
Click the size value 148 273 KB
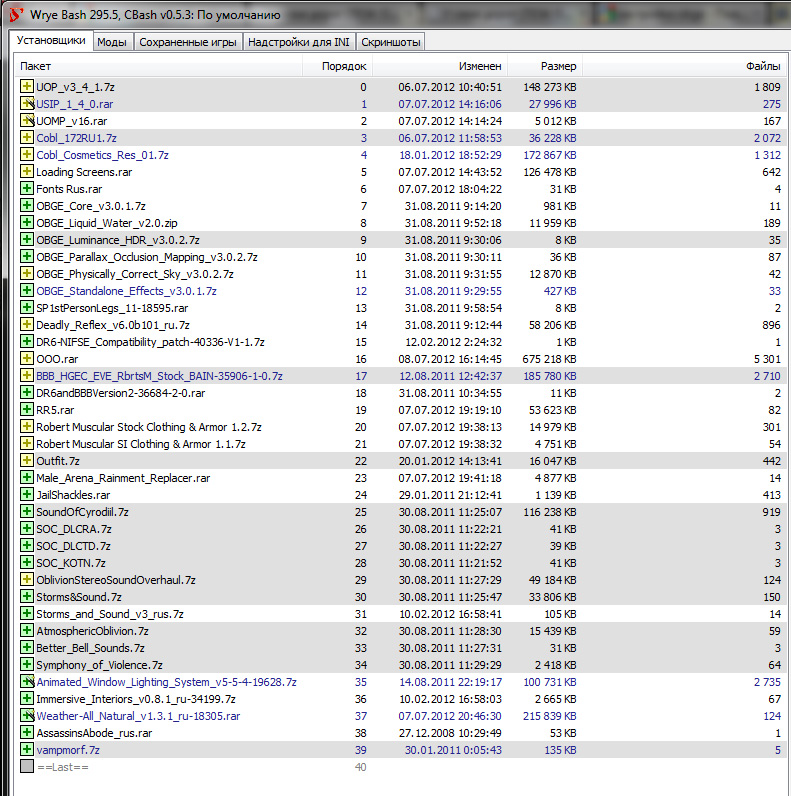[549, 87]
